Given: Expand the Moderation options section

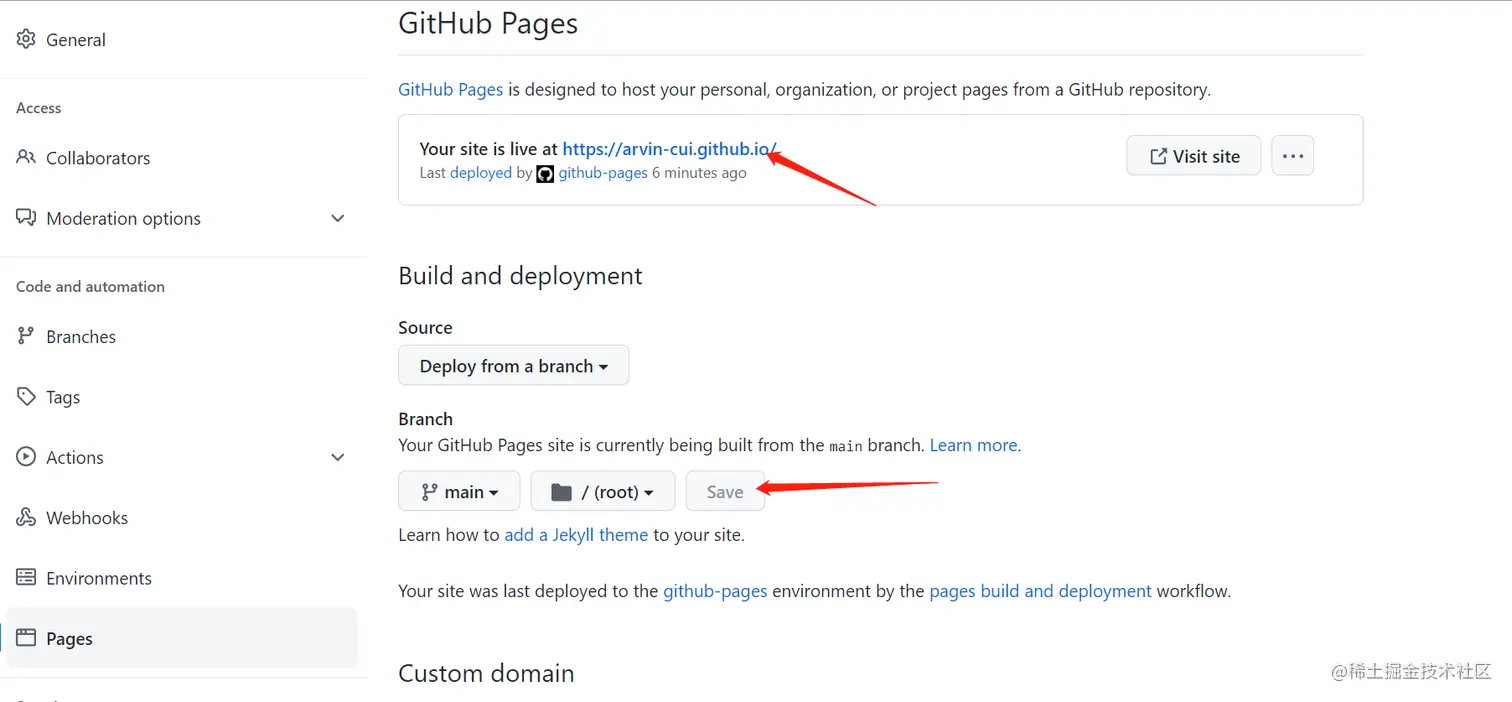Looking at the screenshot, I should coord(338,218).
